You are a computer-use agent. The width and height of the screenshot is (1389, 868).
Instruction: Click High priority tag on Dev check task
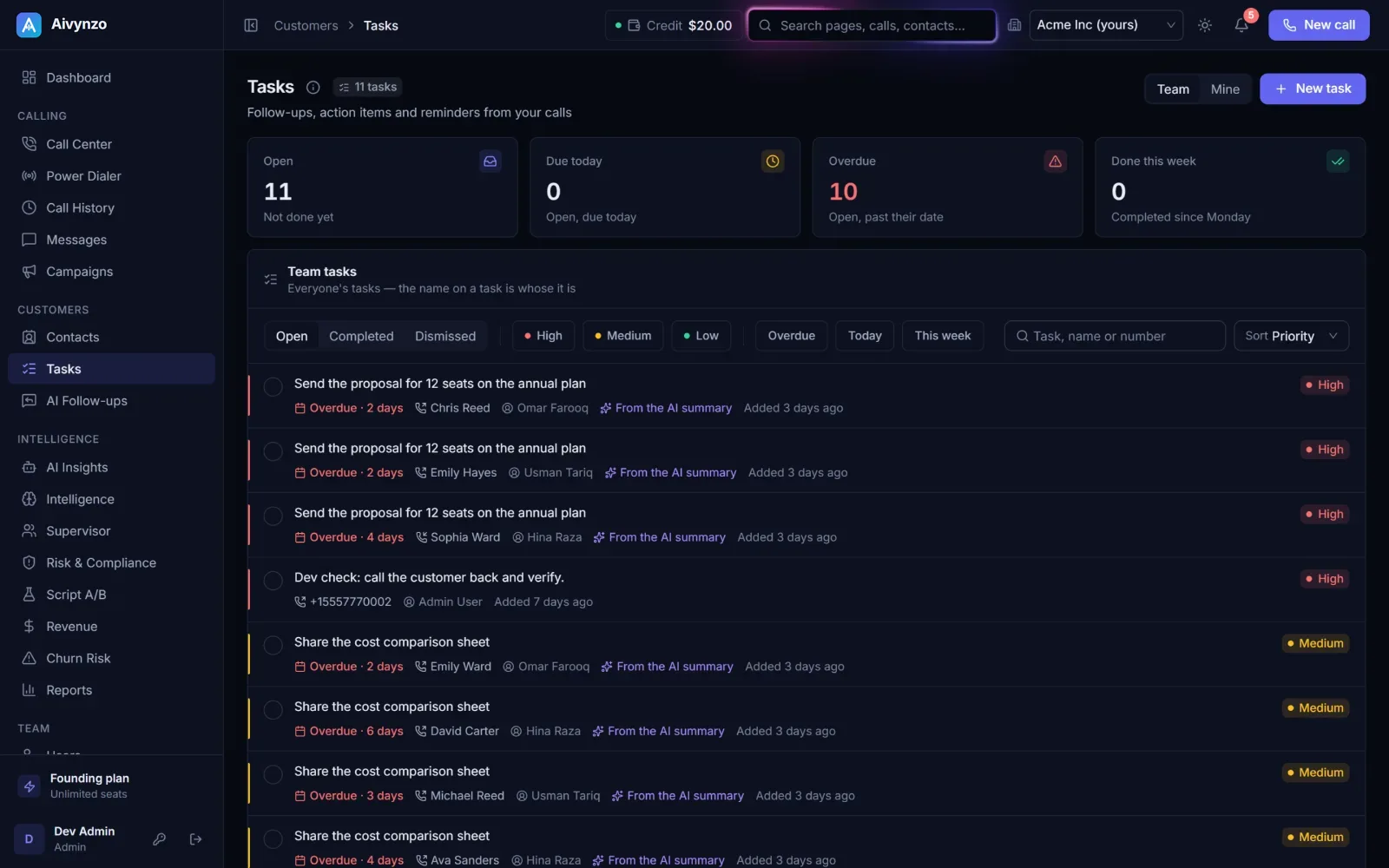pyautogui.click(x=1324, y=579)
